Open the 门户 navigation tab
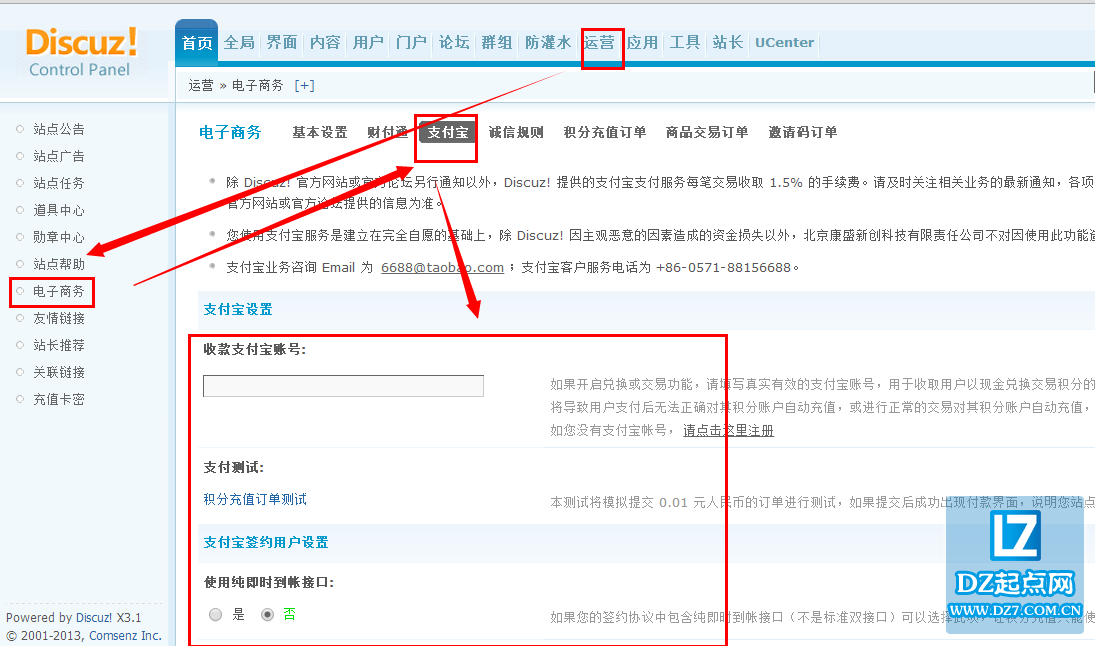The image size is (1095, 646). [411, 43]
